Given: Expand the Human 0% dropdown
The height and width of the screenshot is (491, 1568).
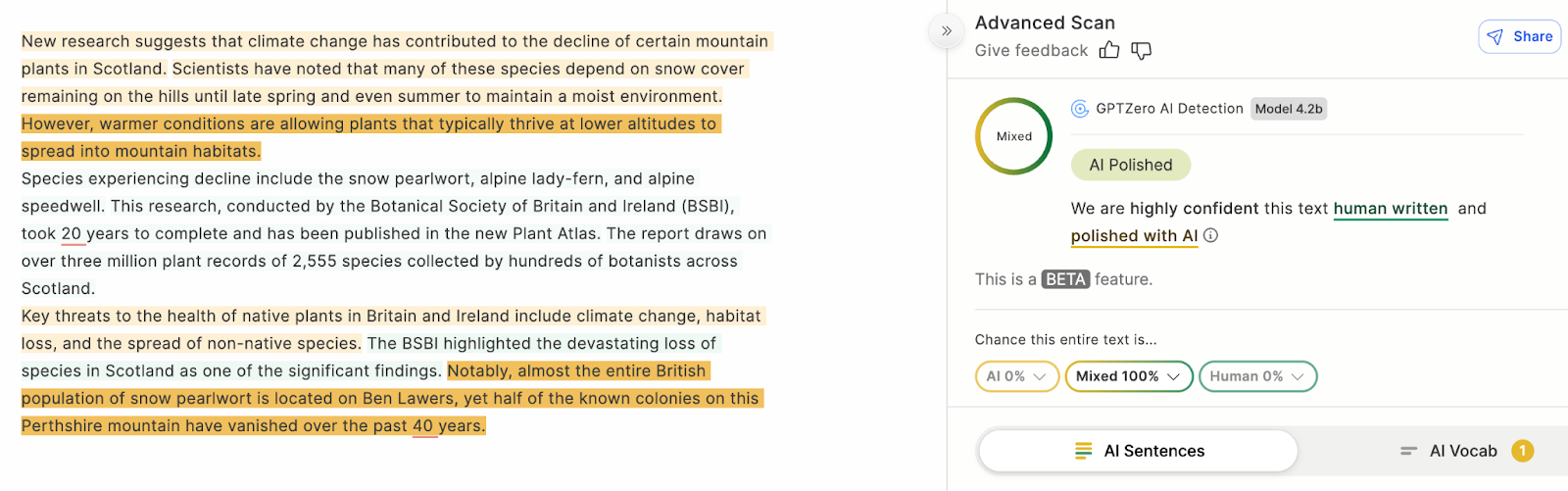Looking at the screenshot, I should click(1256, 376).
